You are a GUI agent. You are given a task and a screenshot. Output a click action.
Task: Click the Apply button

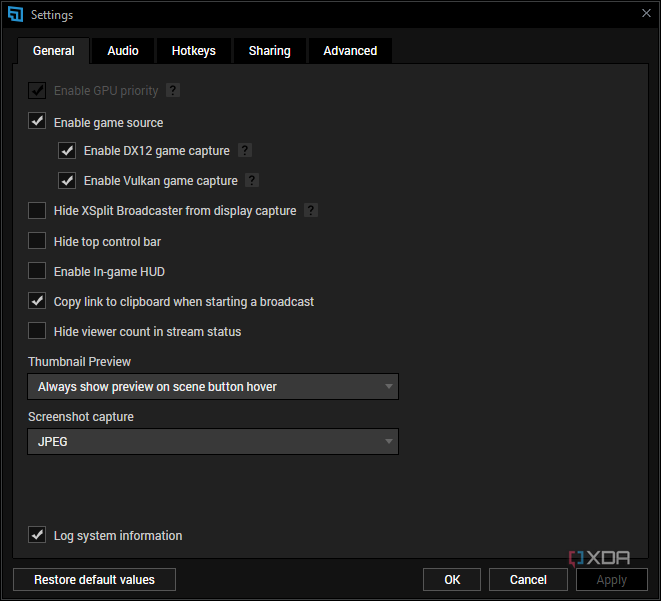(x=612, y=580)
